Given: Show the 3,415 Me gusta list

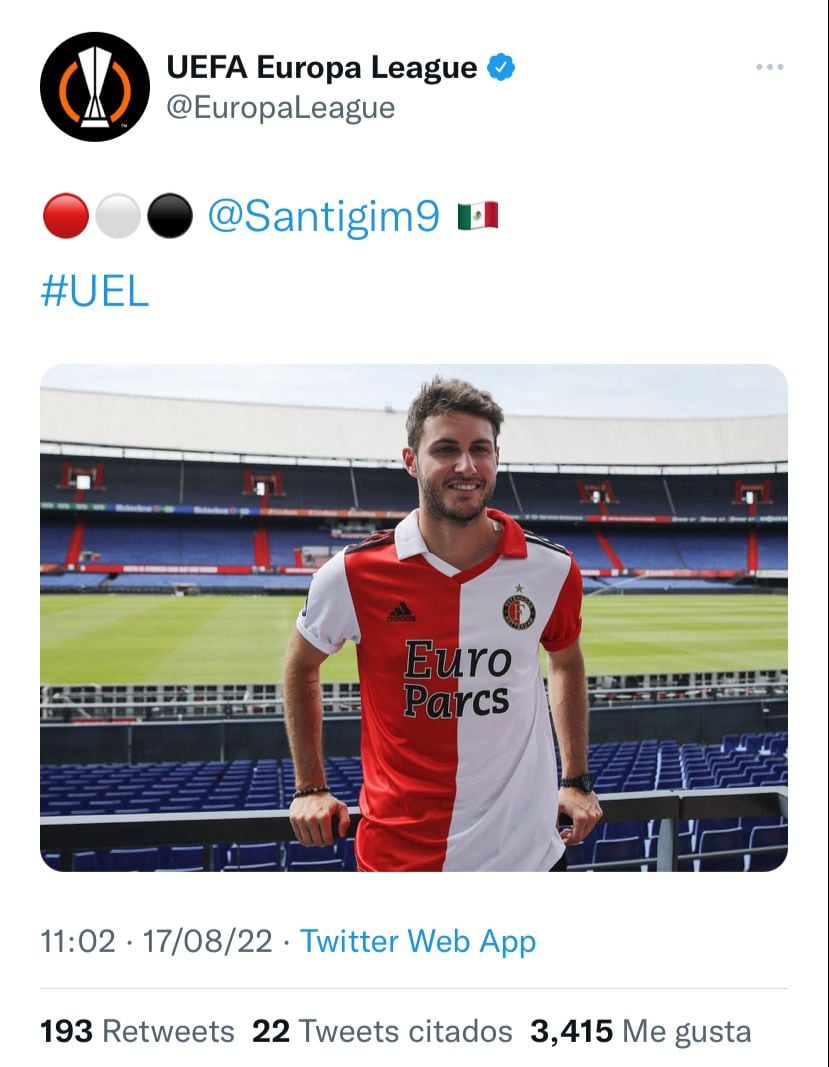Looking at the screenshot, I should pyautogui.click(x=640, y=1031).
